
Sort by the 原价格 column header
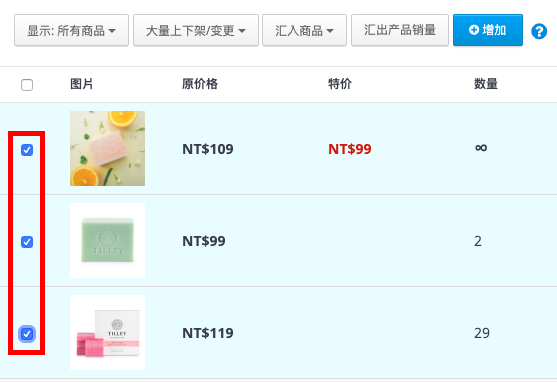click(200, 84)
